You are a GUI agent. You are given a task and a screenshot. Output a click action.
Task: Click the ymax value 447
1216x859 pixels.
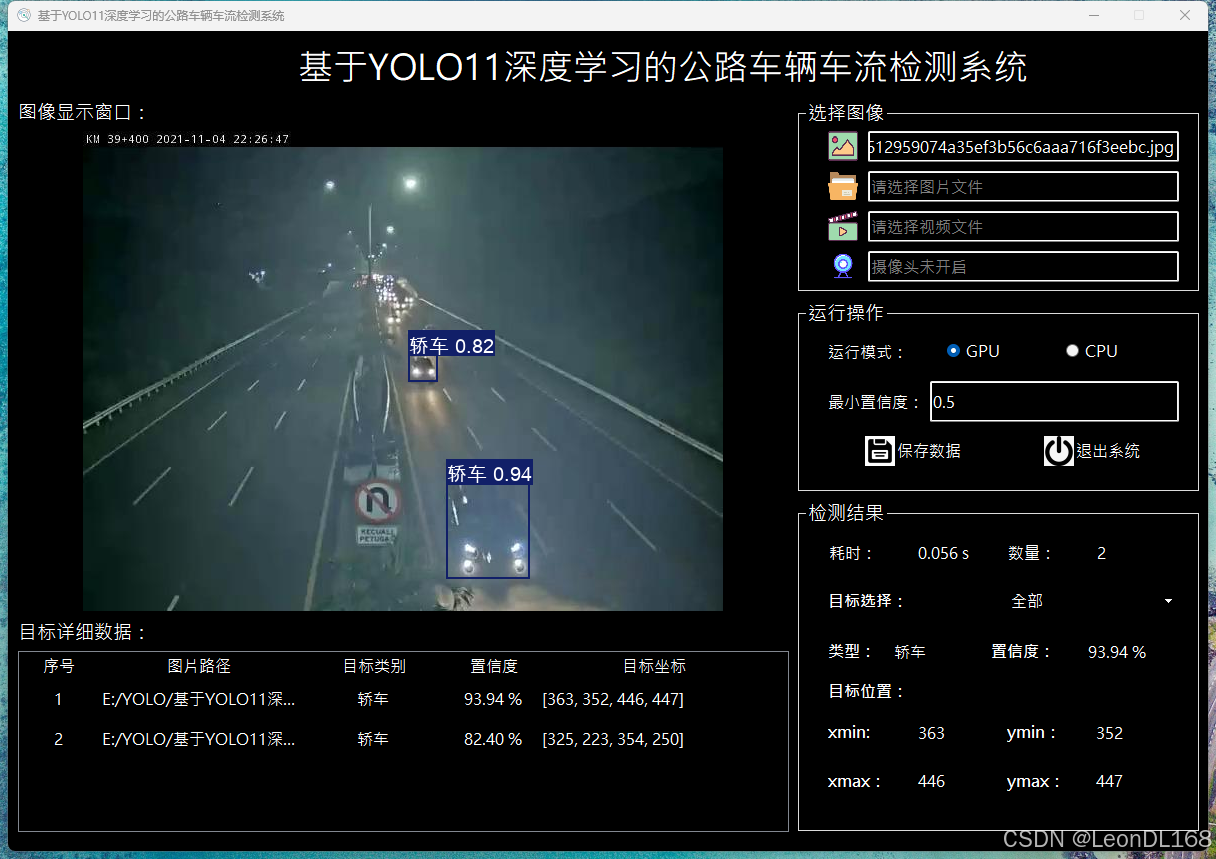(x=1109, y=781)
